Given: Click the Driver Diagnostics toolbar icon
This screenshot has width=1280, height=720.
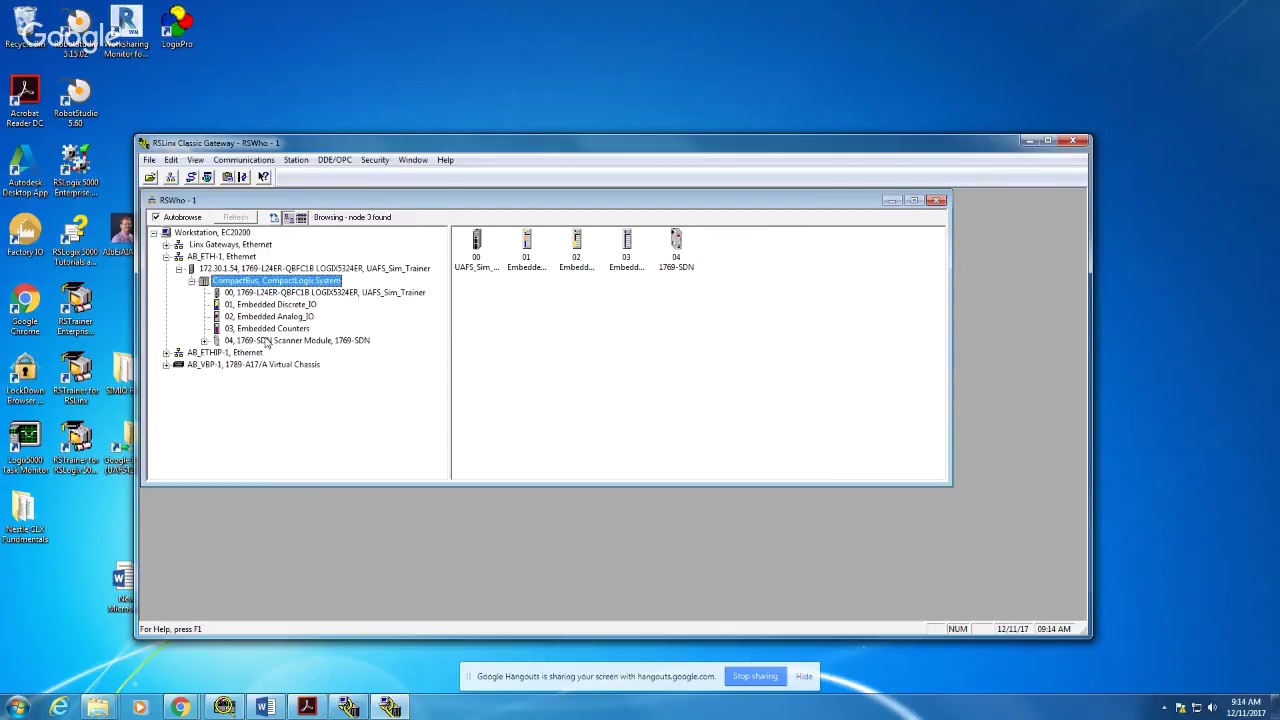Looking at the screenshot, I should 207,177.
